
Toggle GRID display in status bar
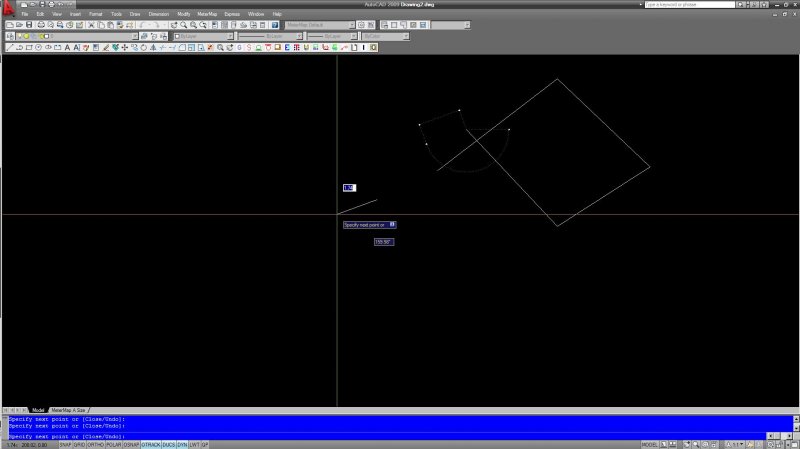click(79, 445)
